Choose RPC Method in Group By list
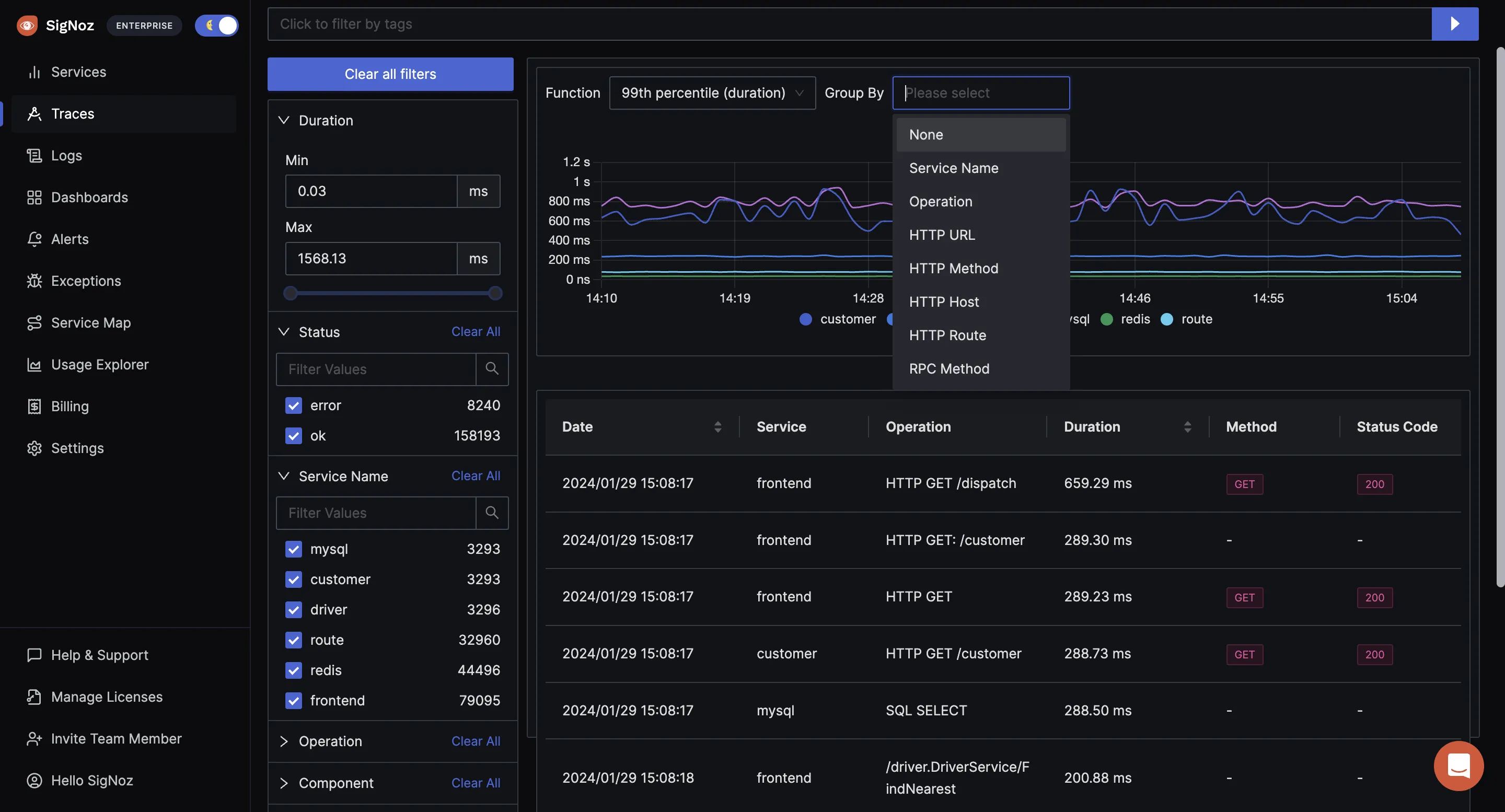This screenshot has height=812, width=1505. pos(981,368)
